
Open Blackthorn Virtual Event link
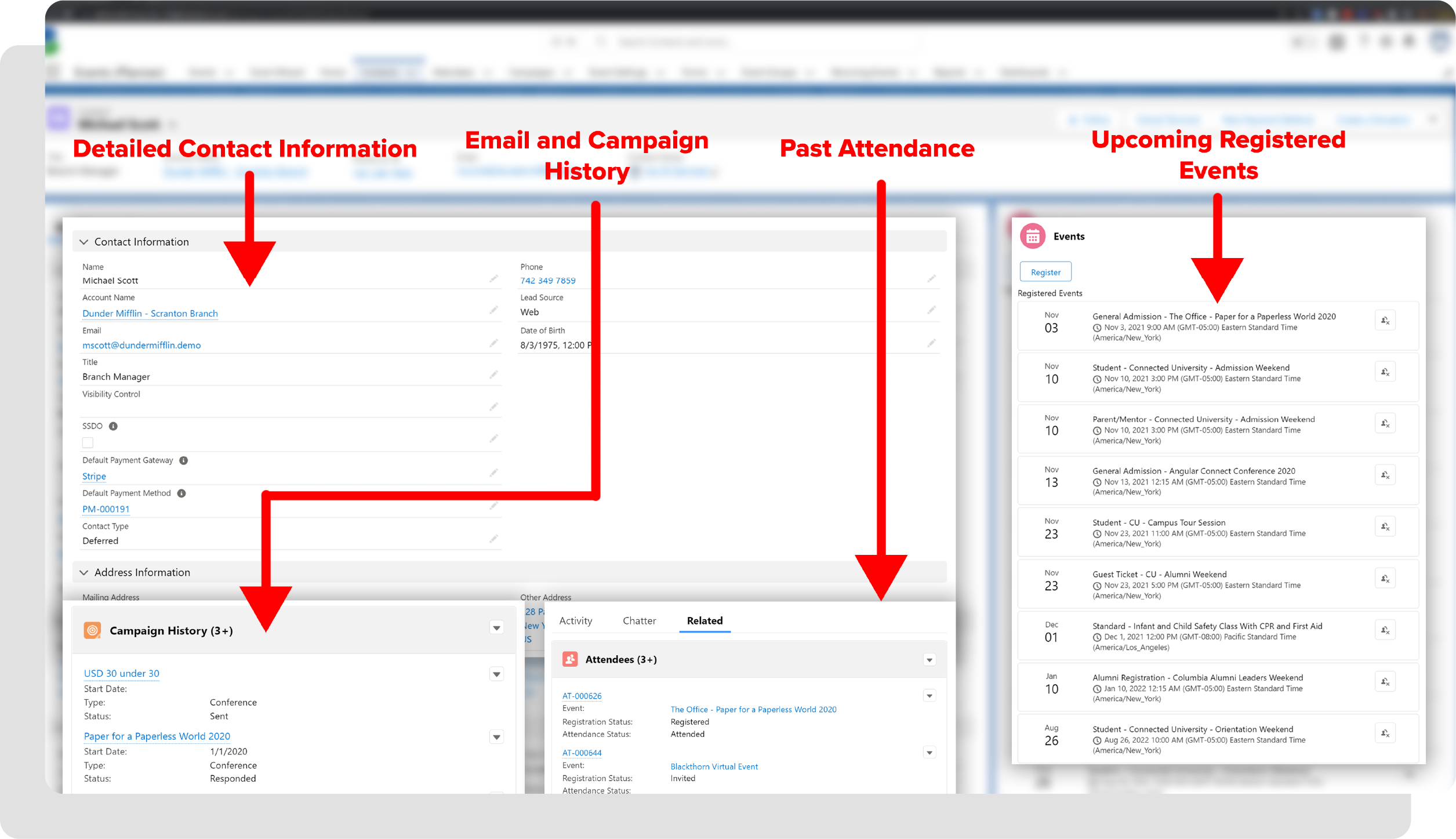tap(714, 767)
